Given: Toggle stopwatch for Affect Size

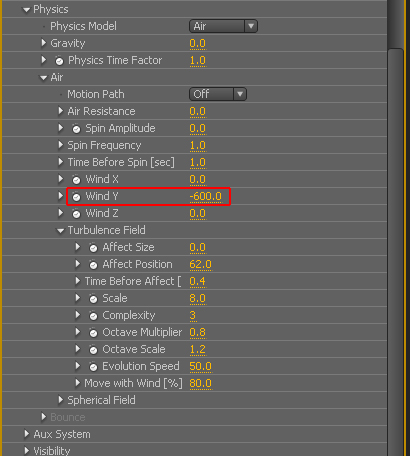Looking at the screenshot, I should [93, 248].
